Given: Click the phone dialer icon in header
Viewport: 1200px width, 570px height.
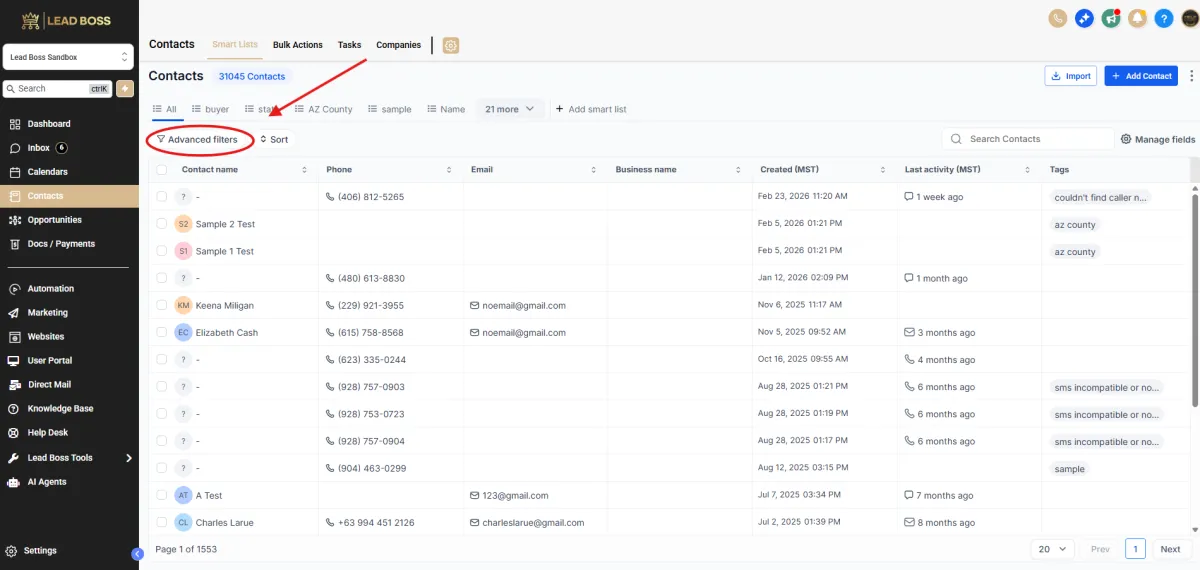Looking at the screenshot, I should (x=1058, y=18).
